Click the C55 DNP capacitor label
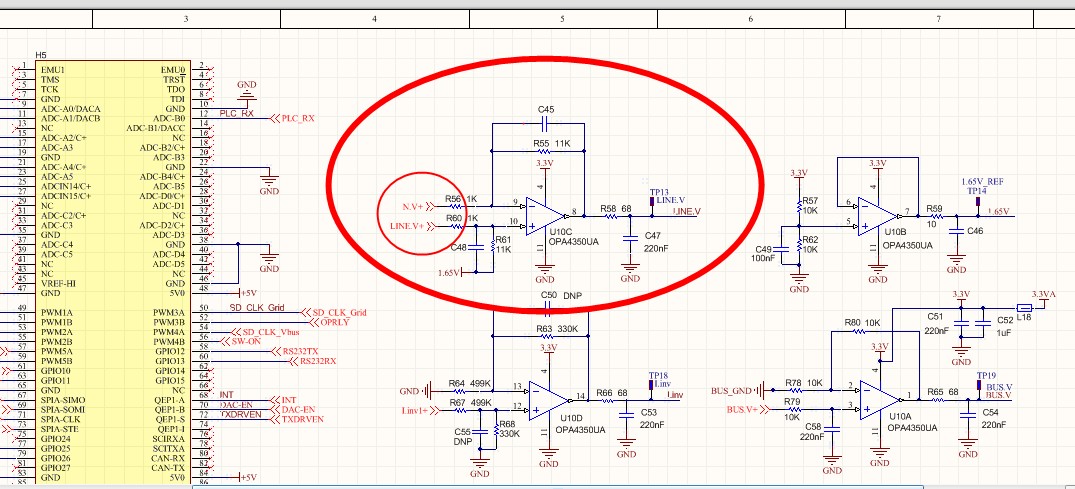 pos(463,437)
